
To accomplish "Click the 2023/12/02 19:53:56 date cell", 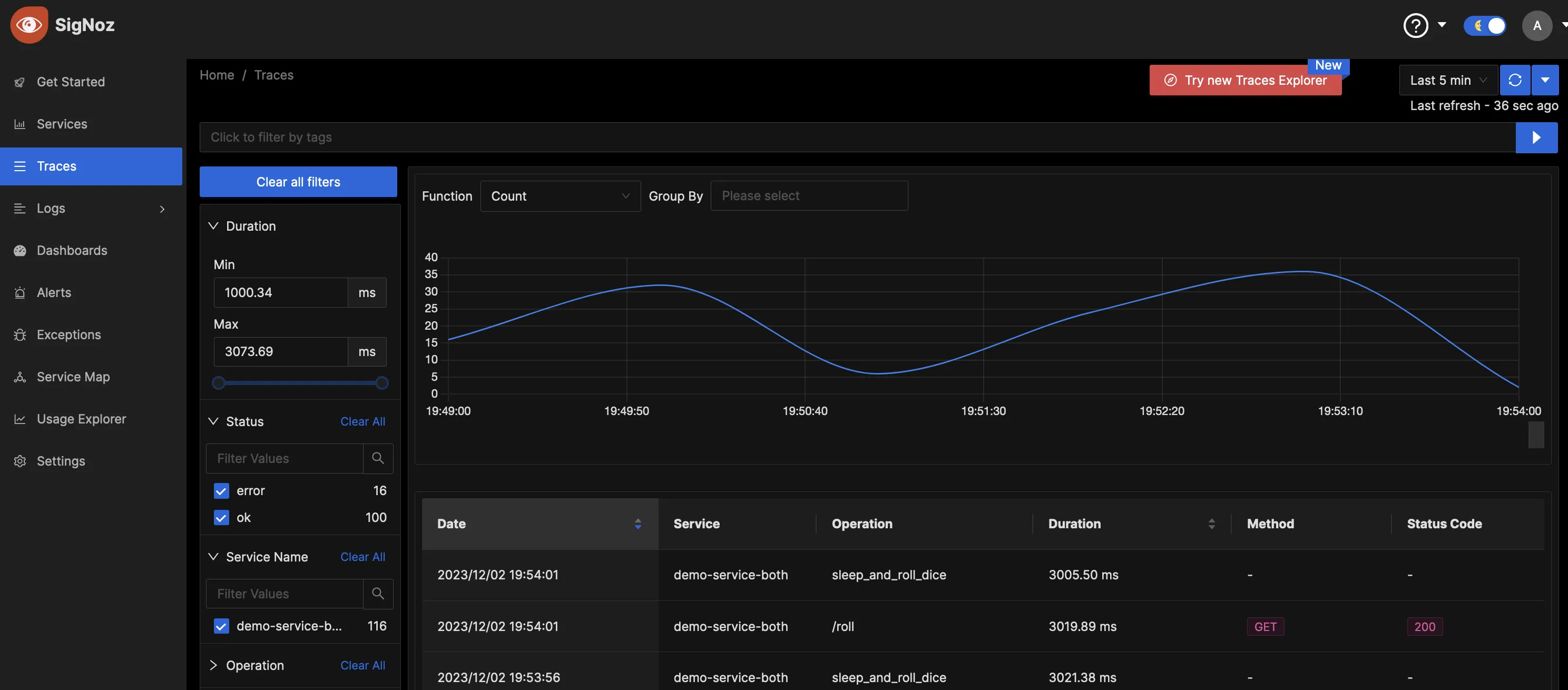I will 498,677.
